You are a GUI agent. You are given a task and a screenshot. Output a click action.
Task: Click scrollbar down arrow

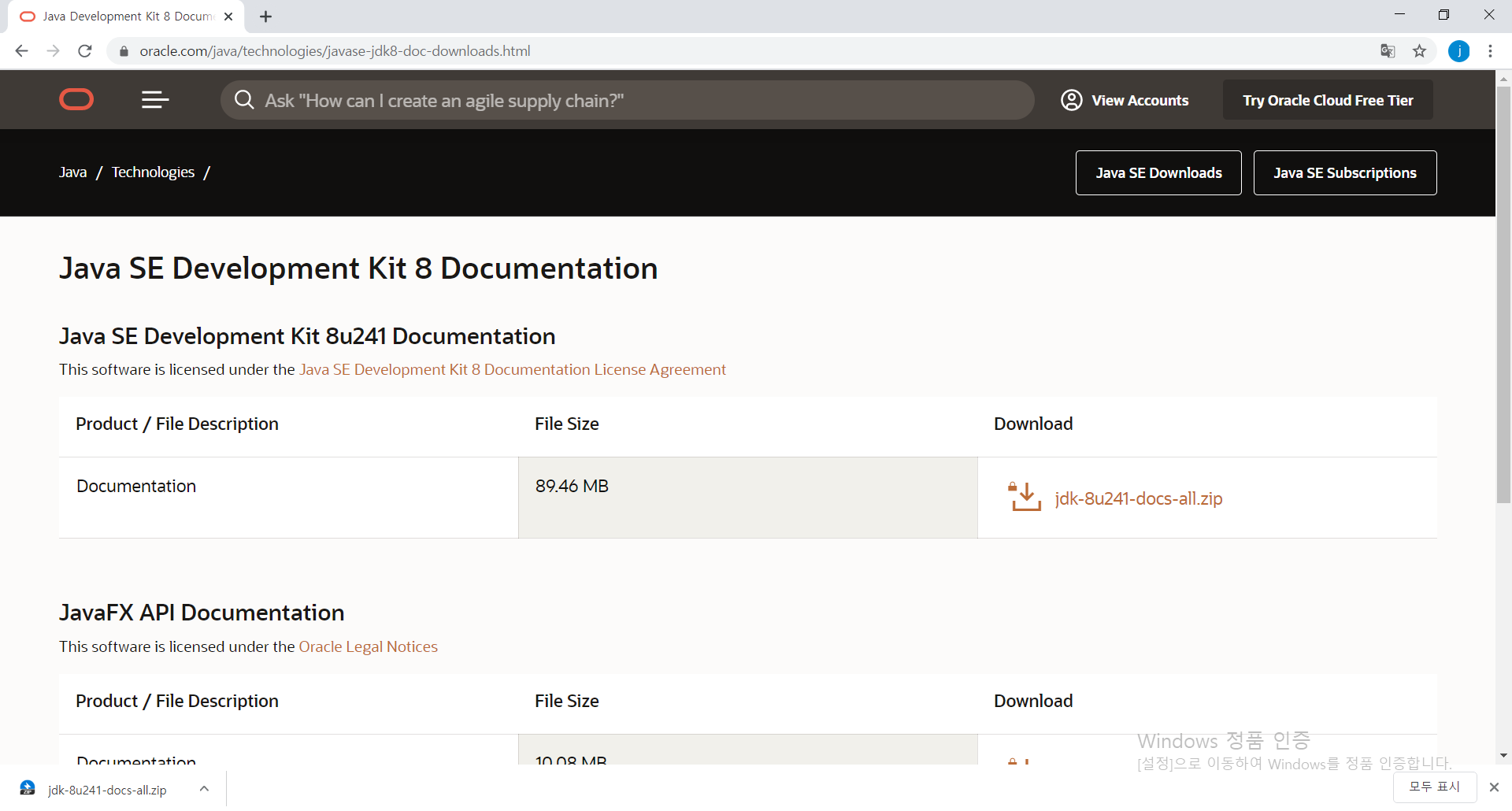[1503, 755]
